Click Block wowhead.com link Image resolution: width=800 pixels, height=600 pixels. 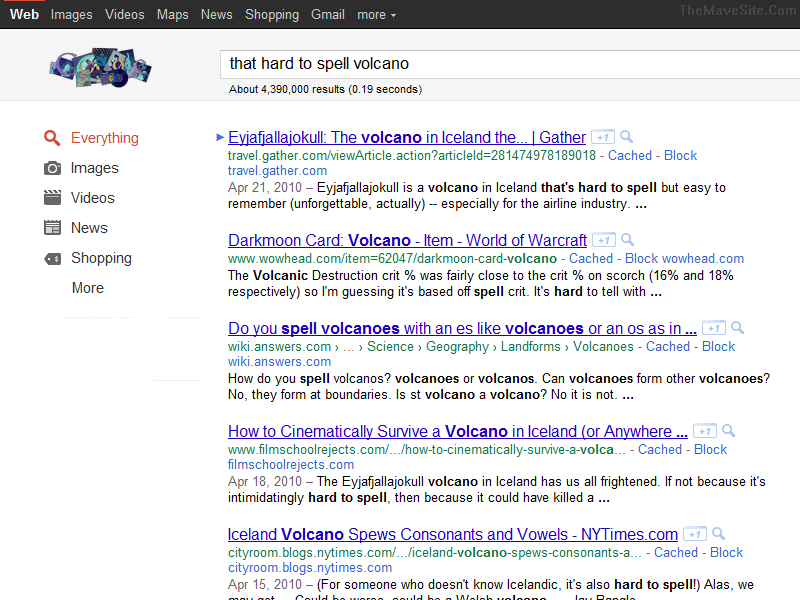coord(684,259)
